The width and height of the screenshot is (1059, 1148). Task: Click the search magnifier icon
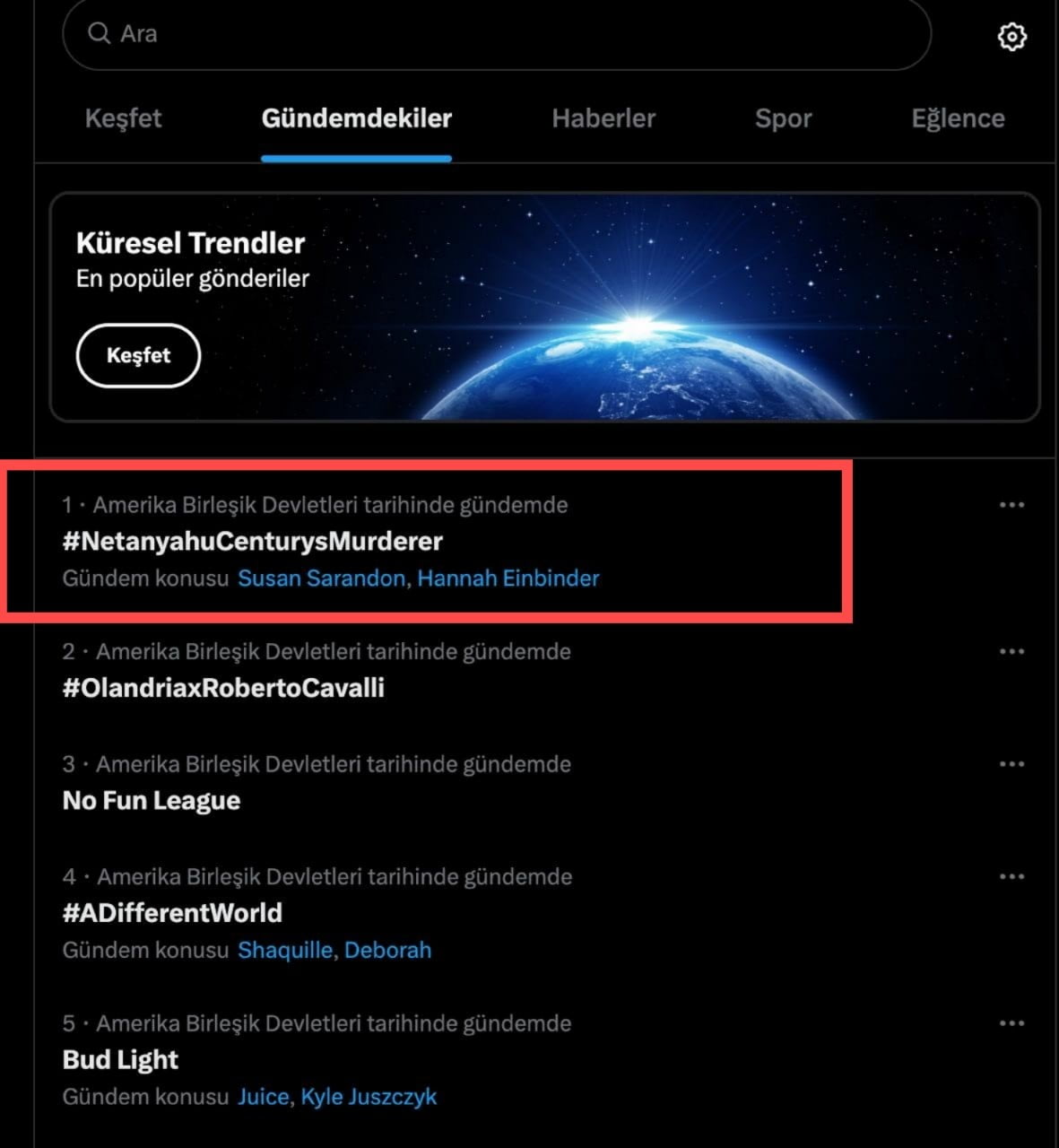tap(98, 33)
